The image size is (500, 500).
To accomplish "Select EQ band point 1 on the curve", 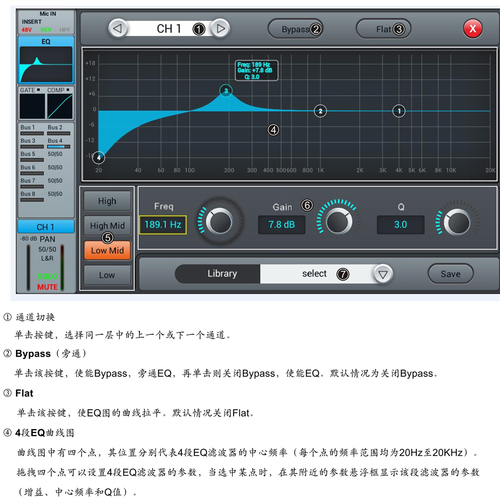I will coord(399,111).
